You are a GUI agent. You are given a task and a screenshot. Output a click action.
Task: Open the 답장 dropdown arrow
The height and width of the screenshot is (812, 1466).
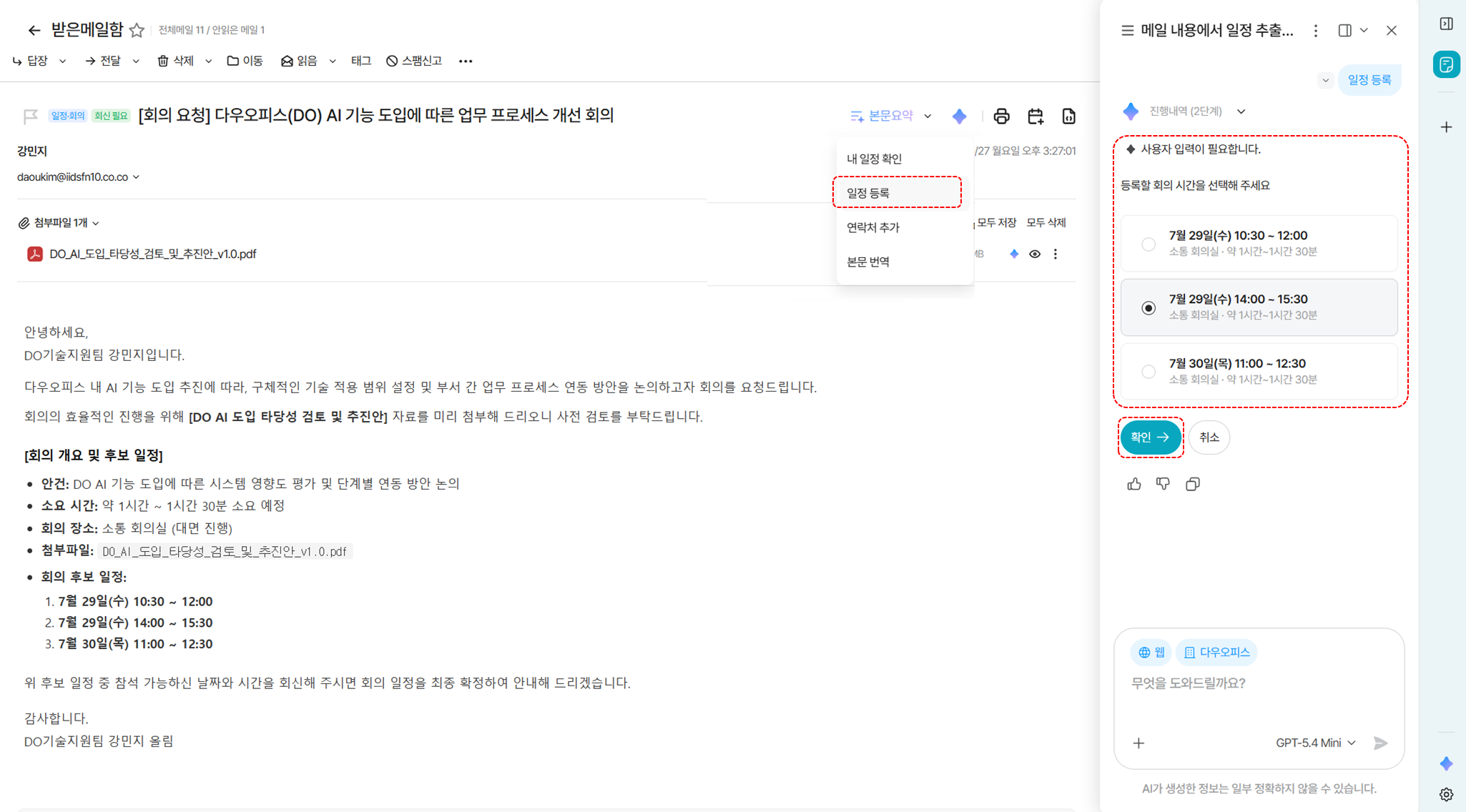[62, 61]
